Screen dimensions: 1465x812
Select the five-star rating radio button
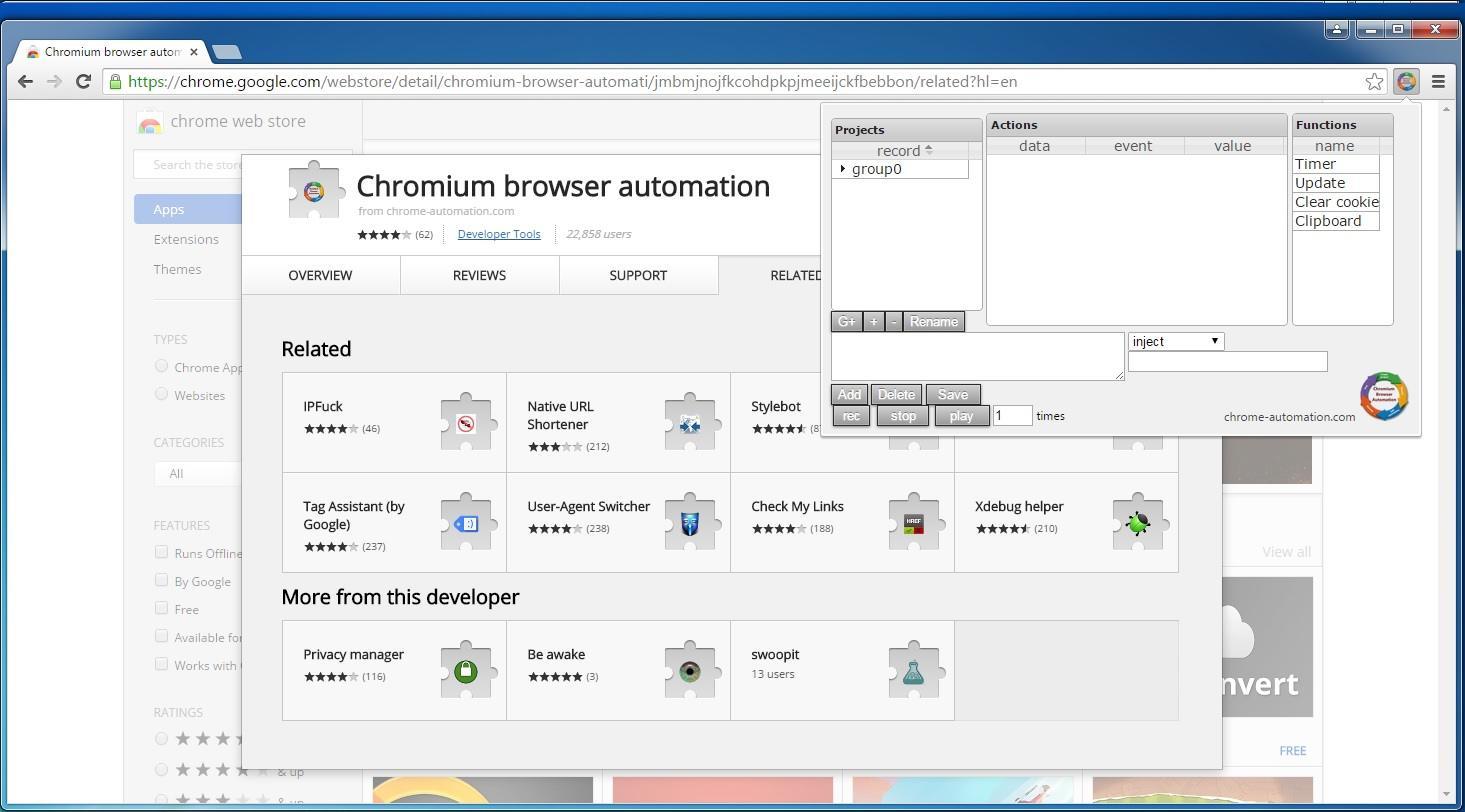[161, 739]
